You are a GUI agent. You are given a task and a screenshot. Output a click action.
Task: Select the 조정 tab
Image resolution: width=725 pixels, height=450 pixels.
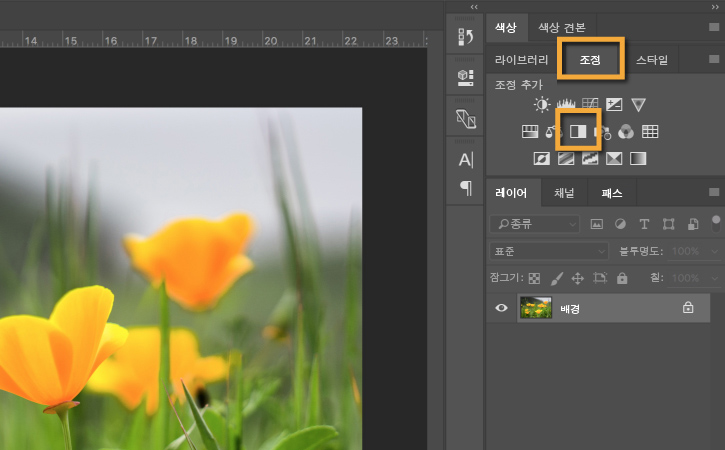tap(590, 60)
